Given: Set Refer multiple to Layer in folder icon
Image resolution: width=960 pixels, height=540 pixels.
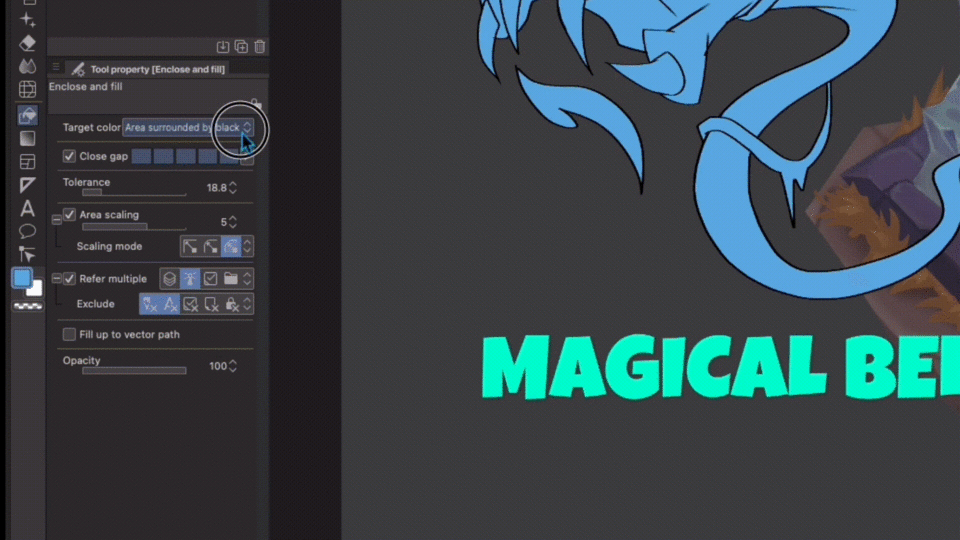Looking at the screenshot, I should pyautogui.click(x=231, y=279).
